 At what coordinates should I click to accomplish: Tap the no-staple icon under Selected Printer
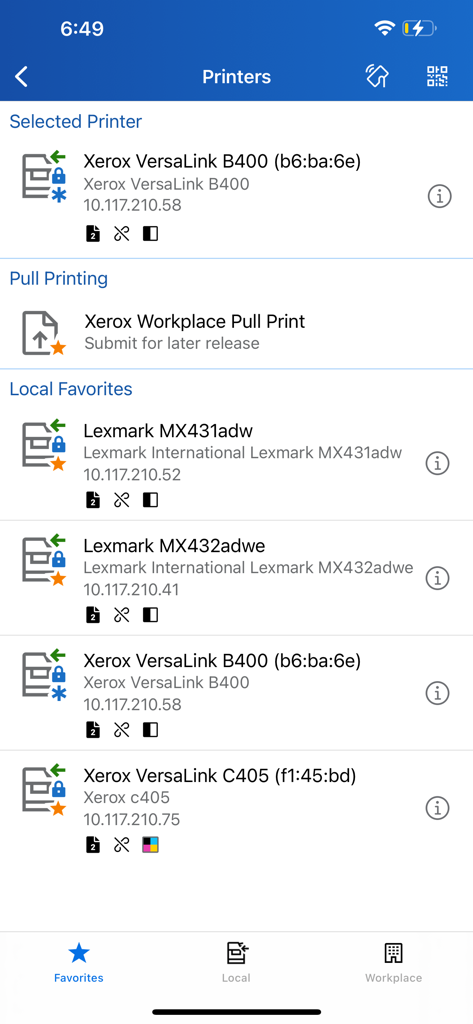[122, 233]
